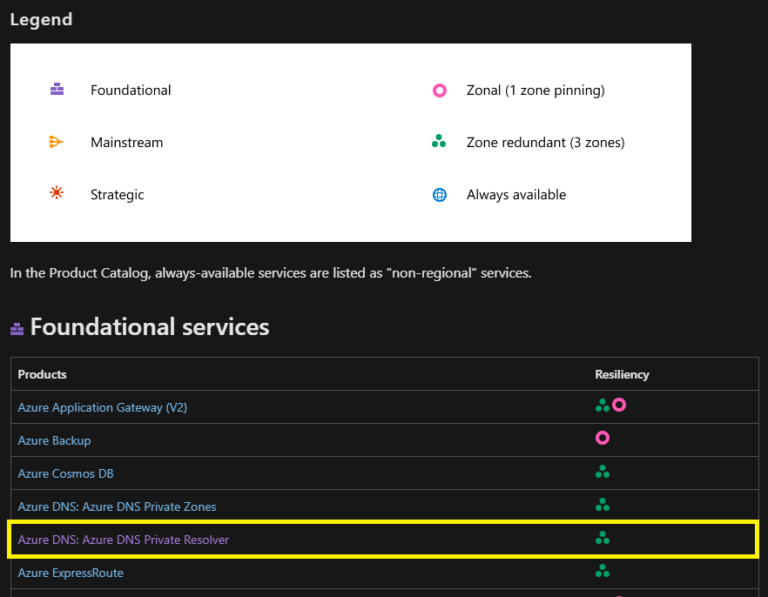
Task: Click the Foundational legend icon
Action: (57, 90)
